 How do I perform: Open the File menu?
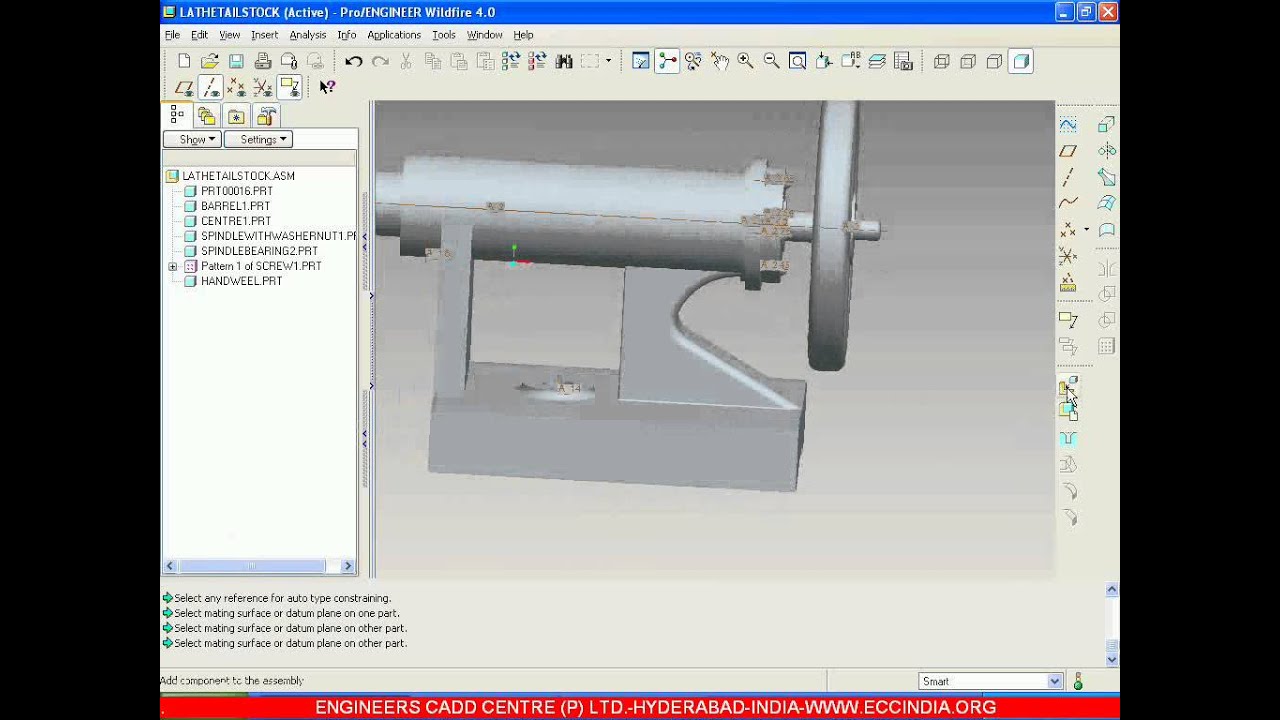[172, 35]
